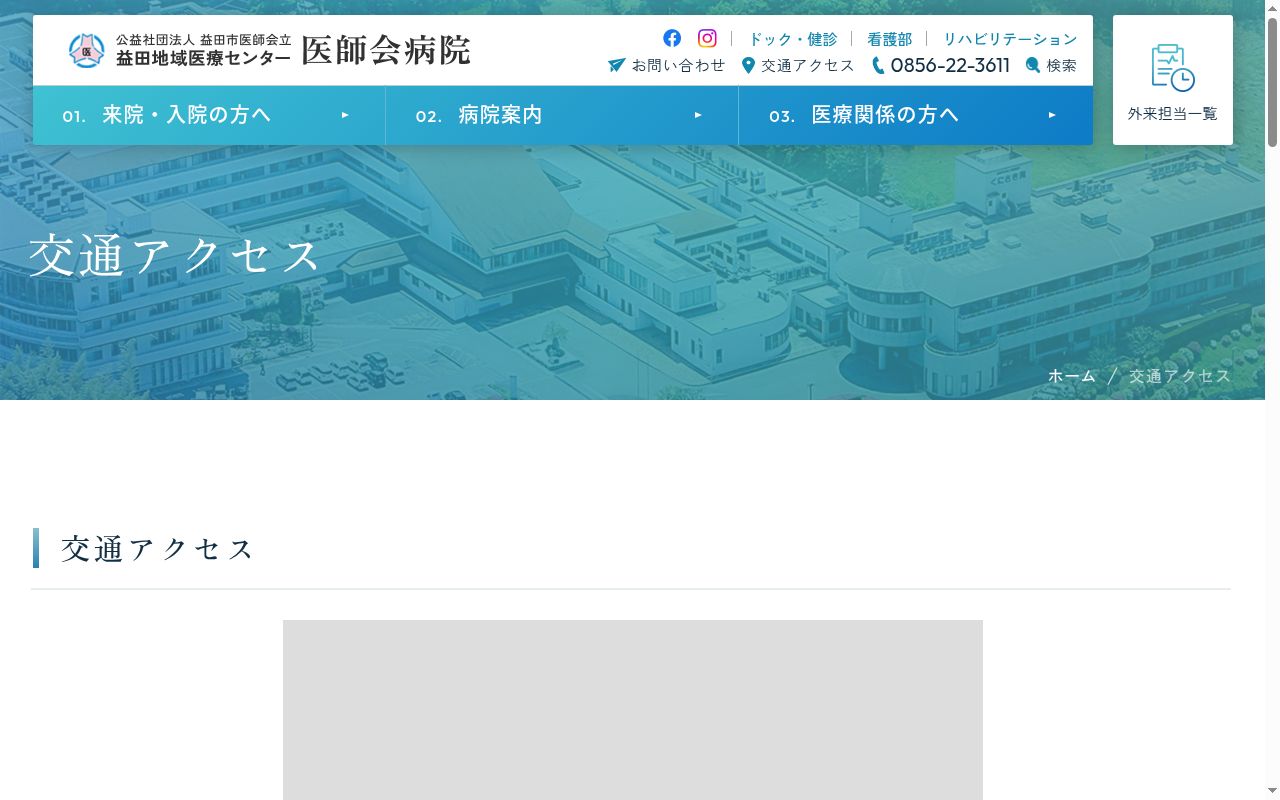This screenshot has width=1280, height=800.
Task: Click the 交通アクセス section heading
Action: pos(158,549)
